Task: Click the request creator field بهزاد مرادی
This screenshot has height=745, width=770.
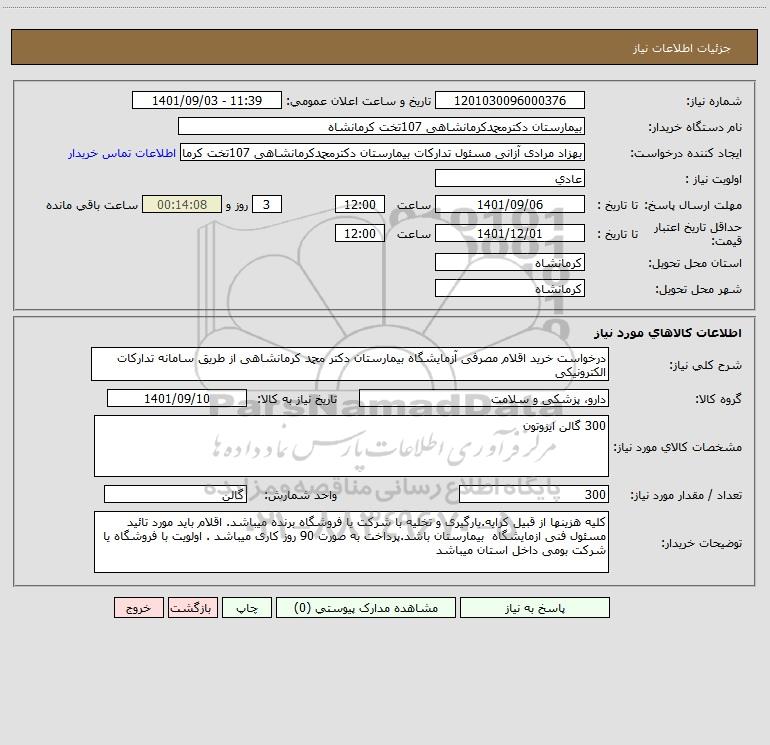Action: coord(383,153)
